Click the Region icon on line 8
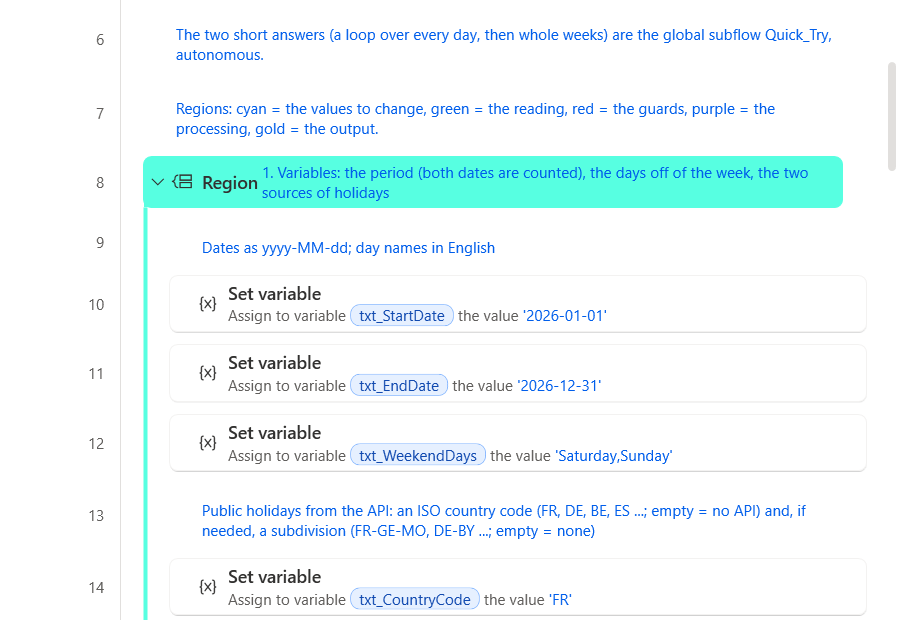 pyautogui.click(x=182, y=182)
